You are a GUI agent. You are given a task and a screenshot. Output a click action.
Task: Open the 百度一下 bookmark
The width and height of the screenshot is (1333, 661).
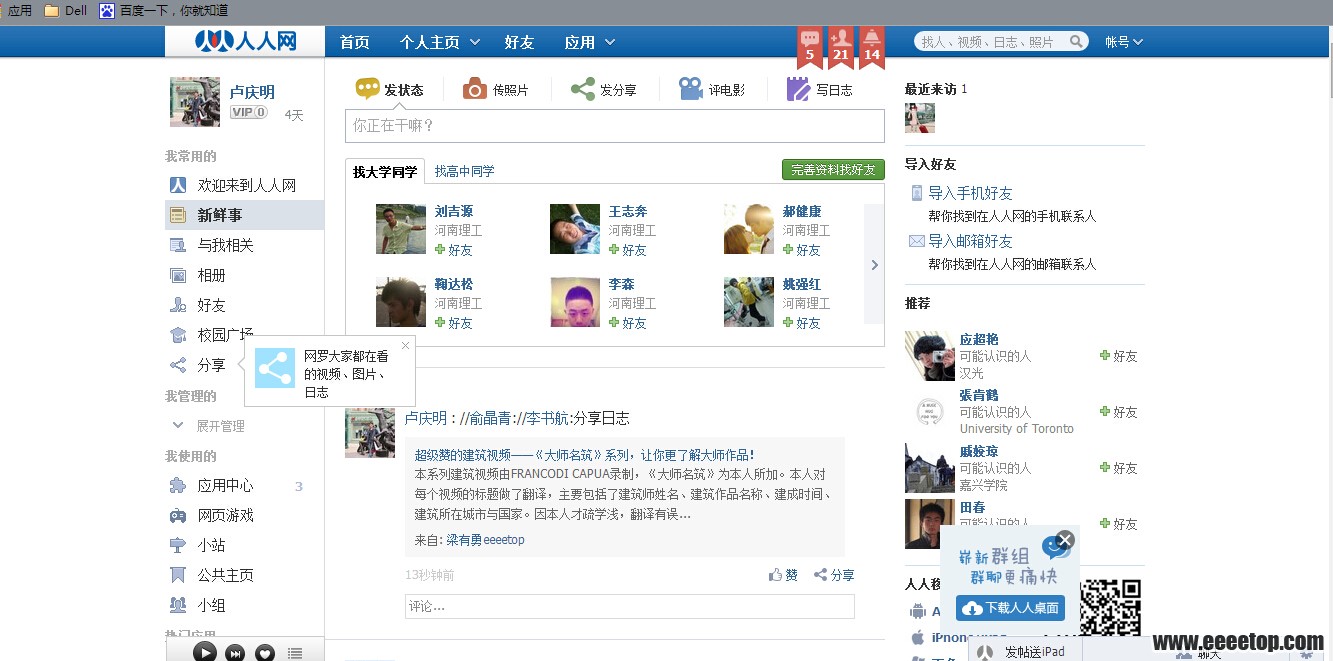[164, 11]
